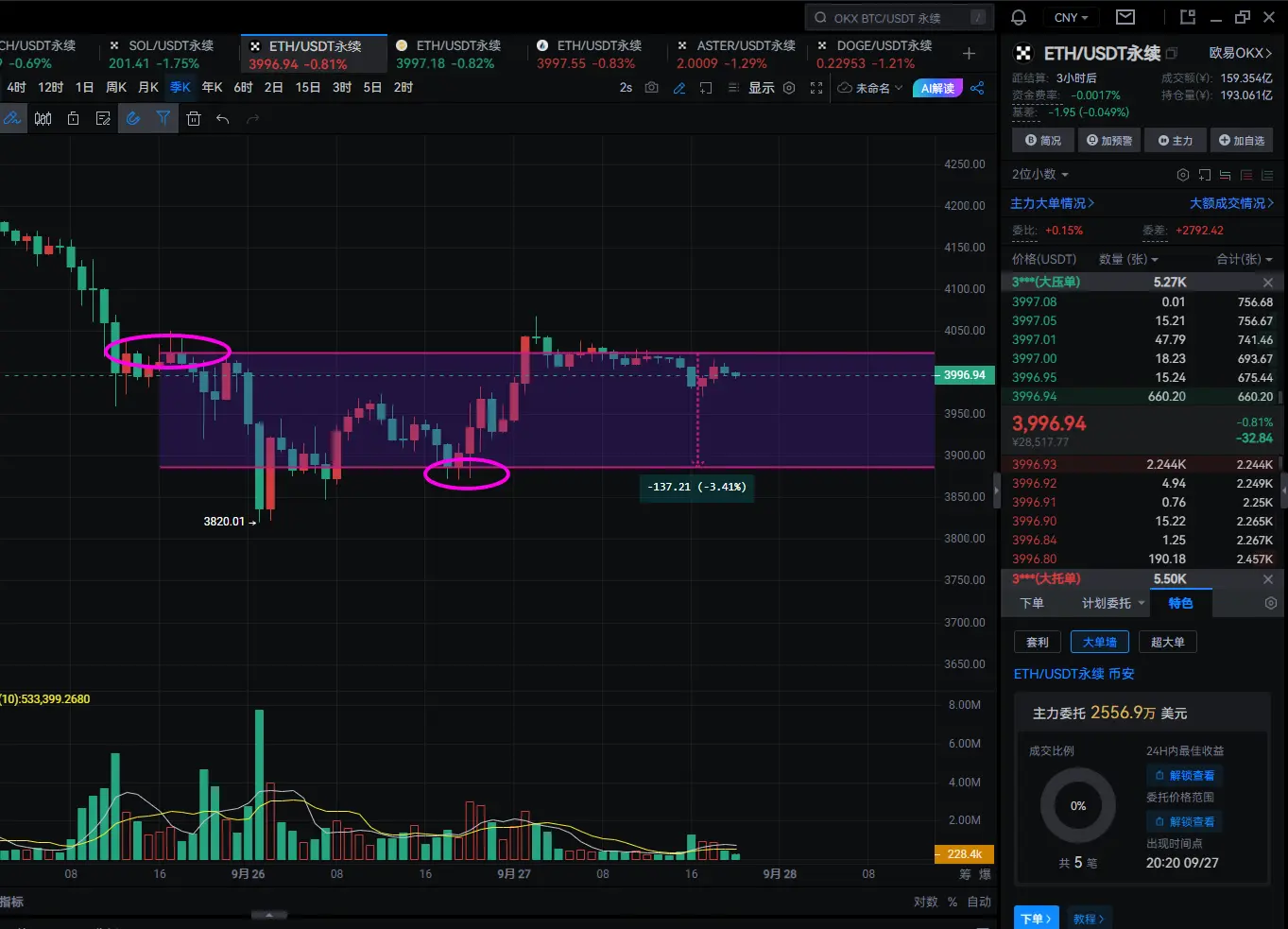1288x929 pixels.
Task: Expand the 计划委托 order type dropdown
Action: pyautogui.click(x=1114, y=603)
